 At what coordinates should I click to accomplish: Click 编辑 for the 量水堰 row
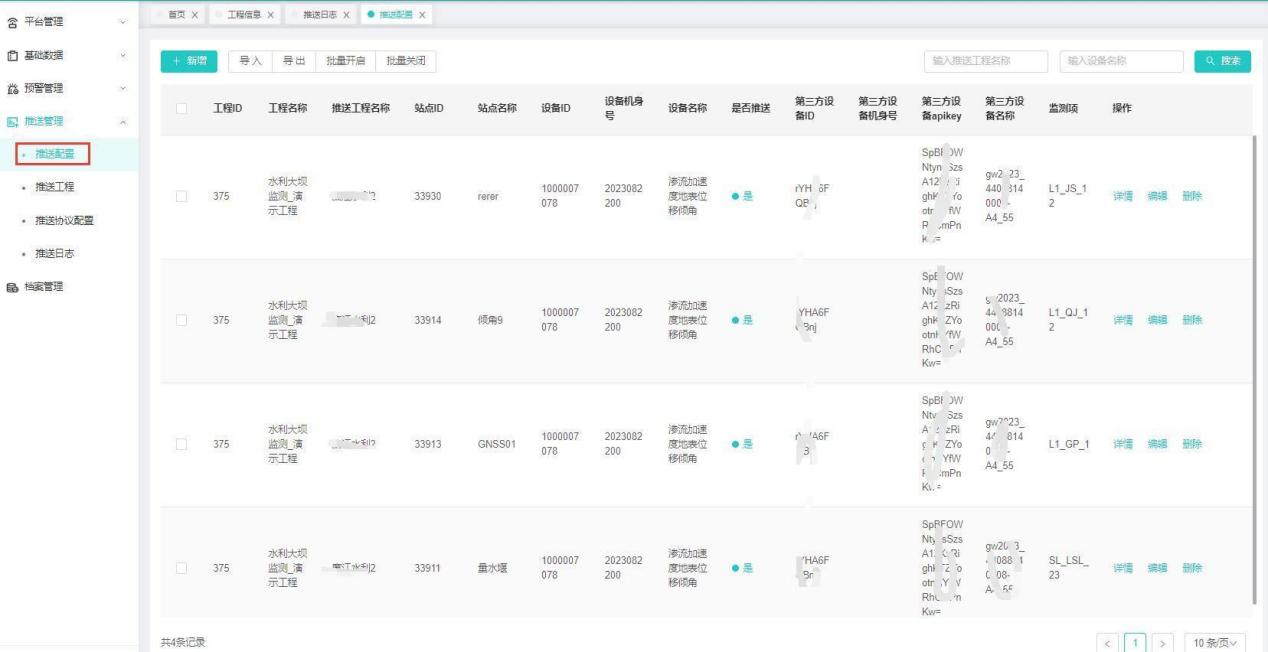click(1157, 568)
